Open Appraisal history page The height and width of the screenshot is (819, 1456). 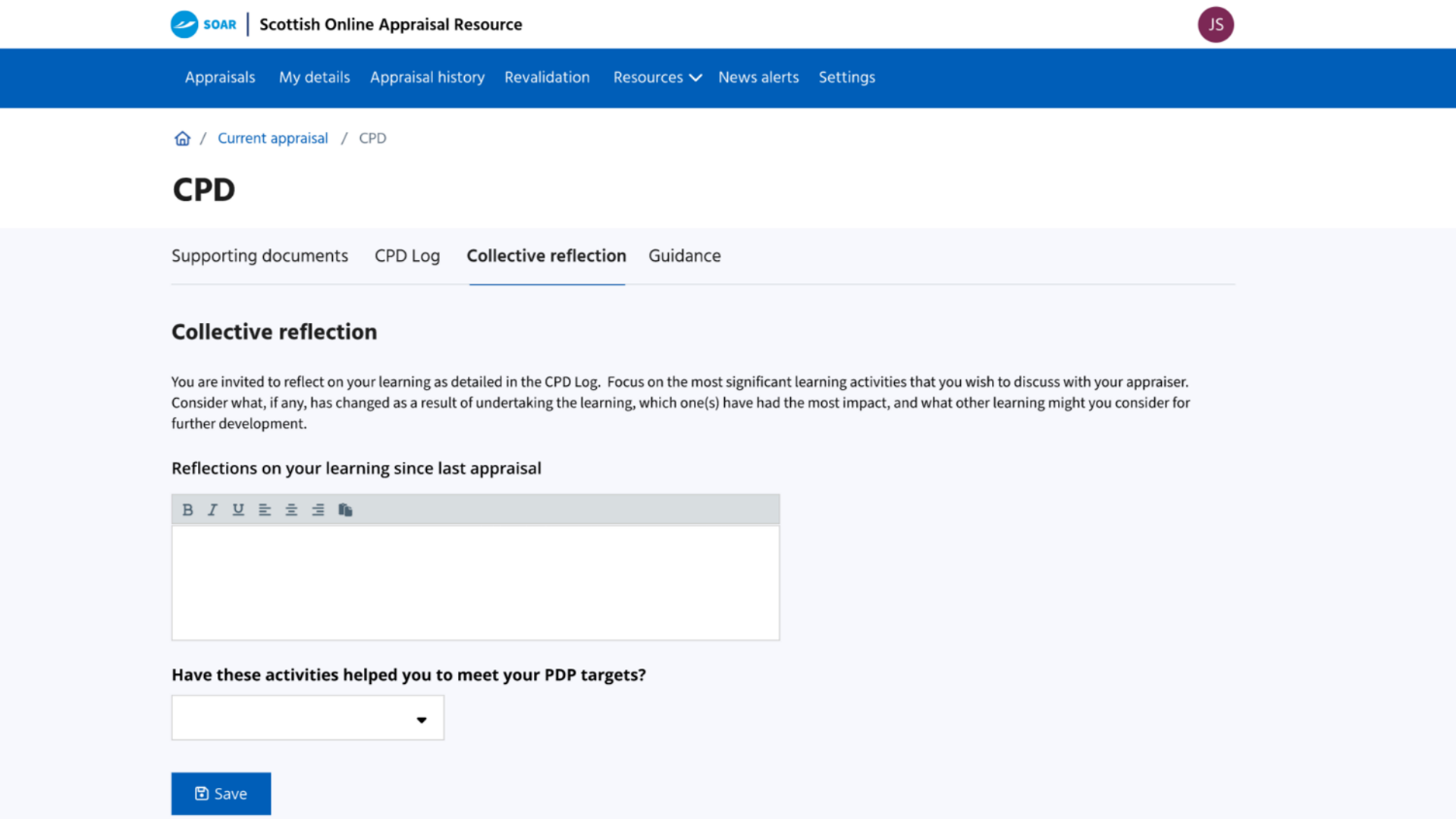(427, 77)
